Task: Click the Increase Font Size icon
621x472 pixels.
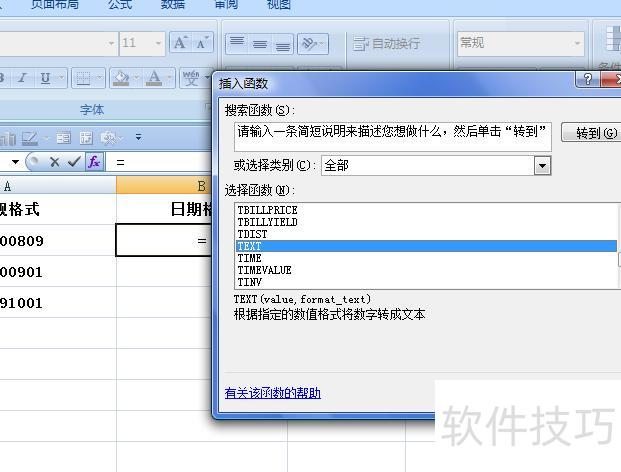Action: 181,43
